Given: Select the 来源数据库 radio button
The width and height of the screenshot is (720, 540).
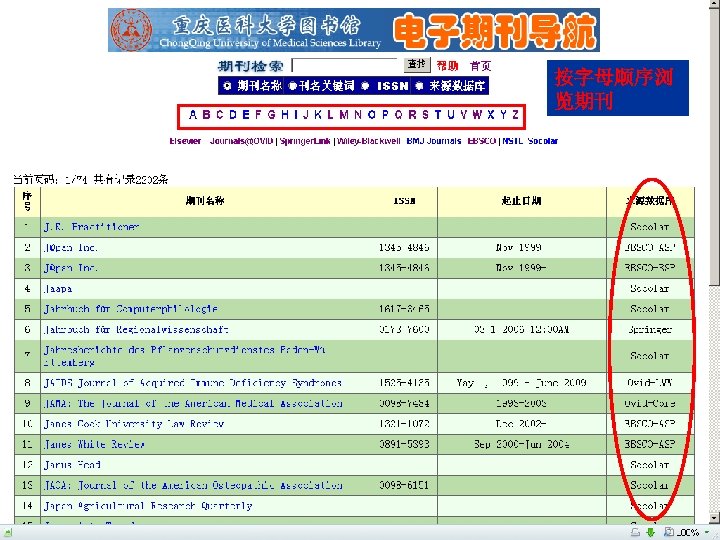Looking at the screenshot, I should point(419,85).
